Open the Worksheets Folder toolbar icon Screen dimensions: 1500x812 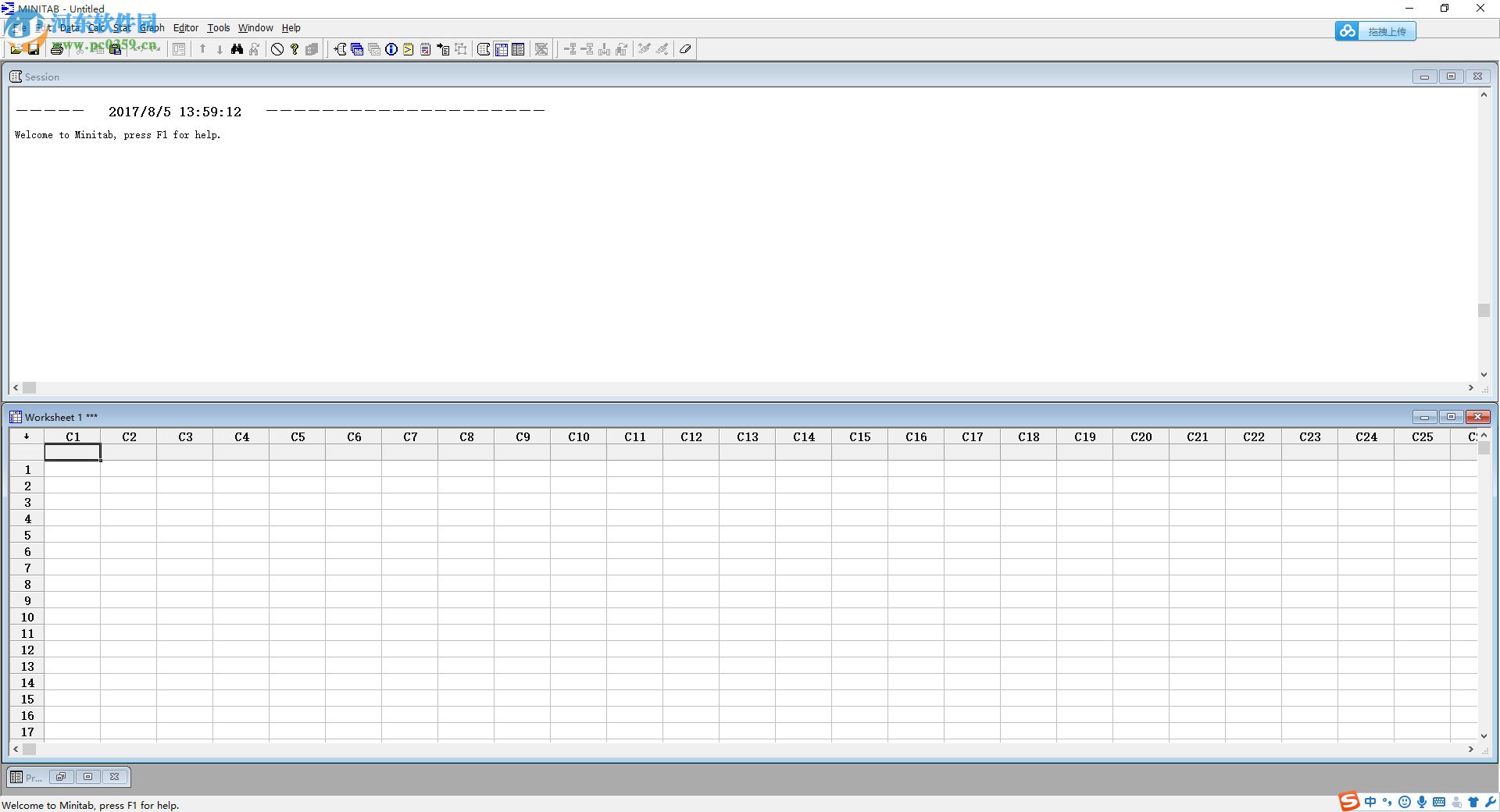click(357, 49)
